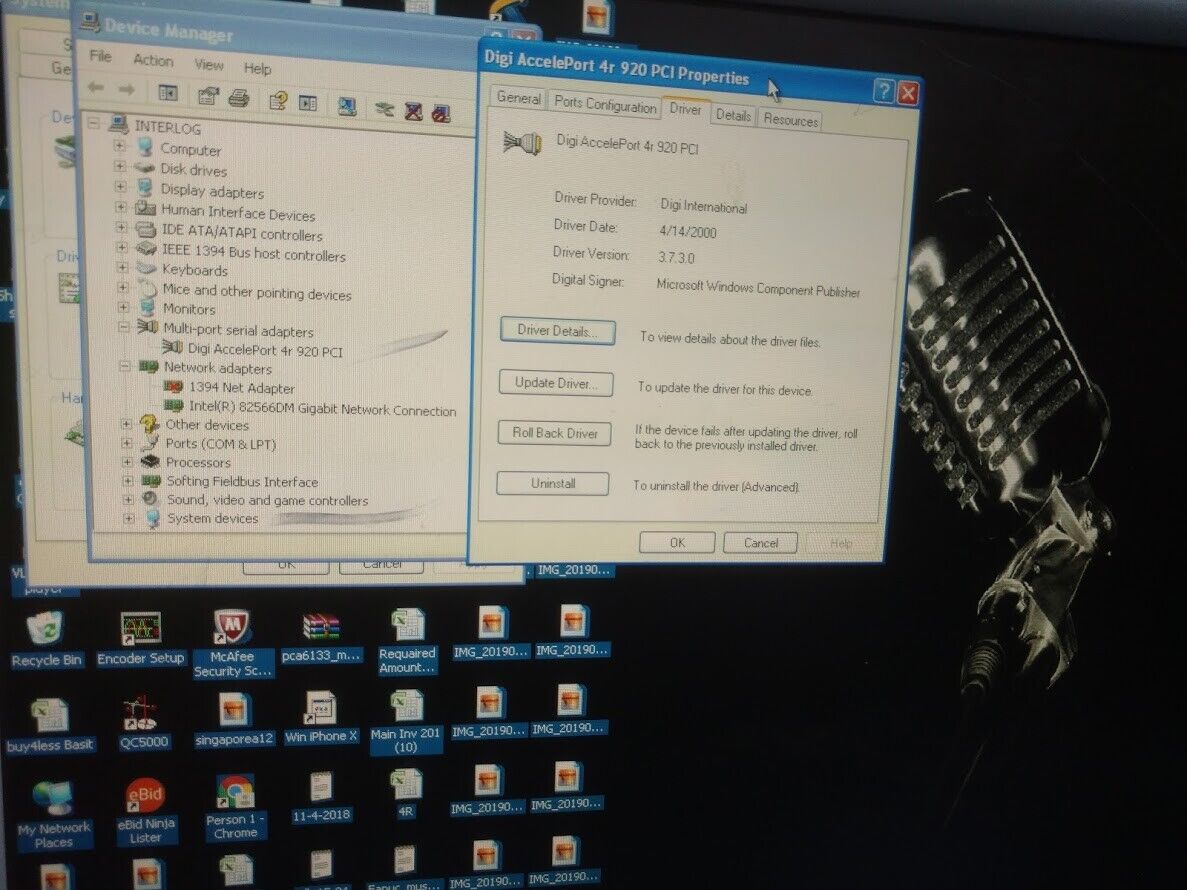Collapse the INTERLOG root node
This screenshot has height=890, width=1187.
94,122
